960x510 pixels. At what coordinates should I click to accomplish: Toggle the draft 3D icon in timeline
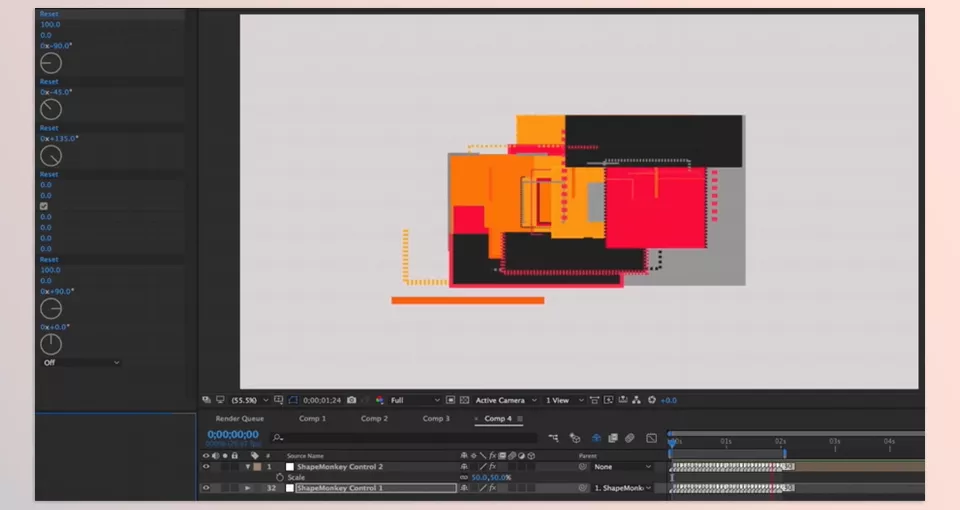[x=575, y=438]
